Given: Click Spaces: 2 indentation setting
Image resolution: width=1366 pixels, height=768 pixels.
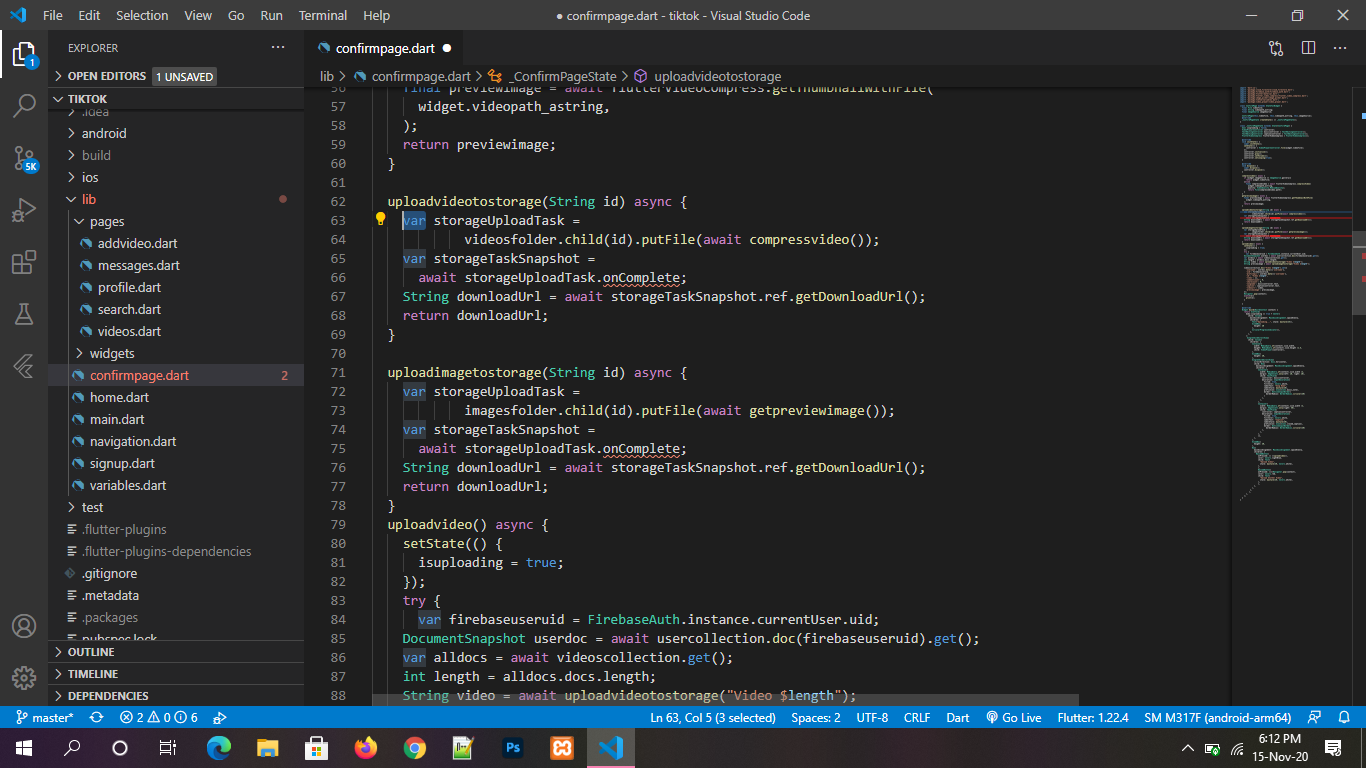Looking at the screenshot, I should click(x=816, y=717).
